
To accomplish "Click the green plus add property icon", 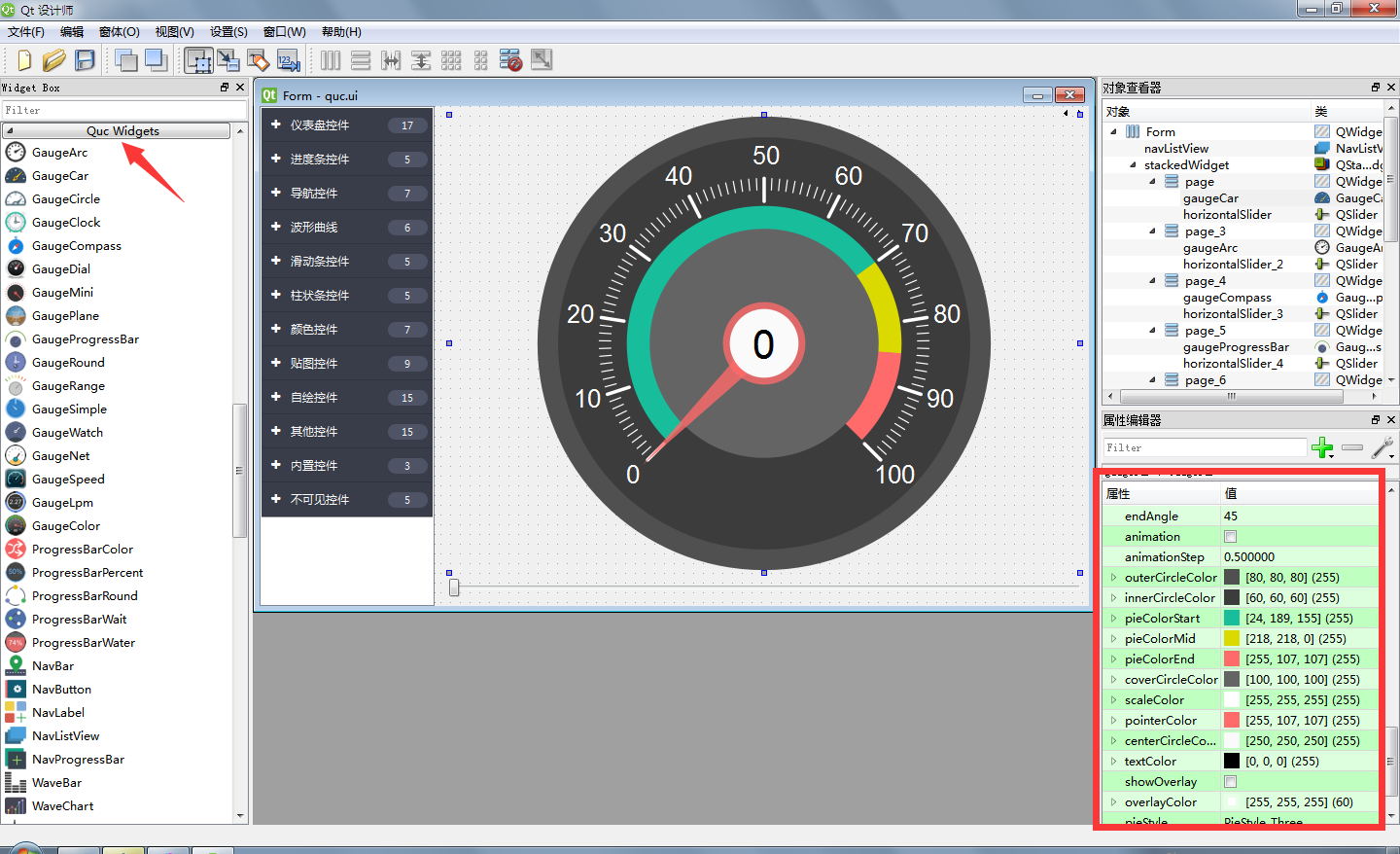I will 1321,447.
